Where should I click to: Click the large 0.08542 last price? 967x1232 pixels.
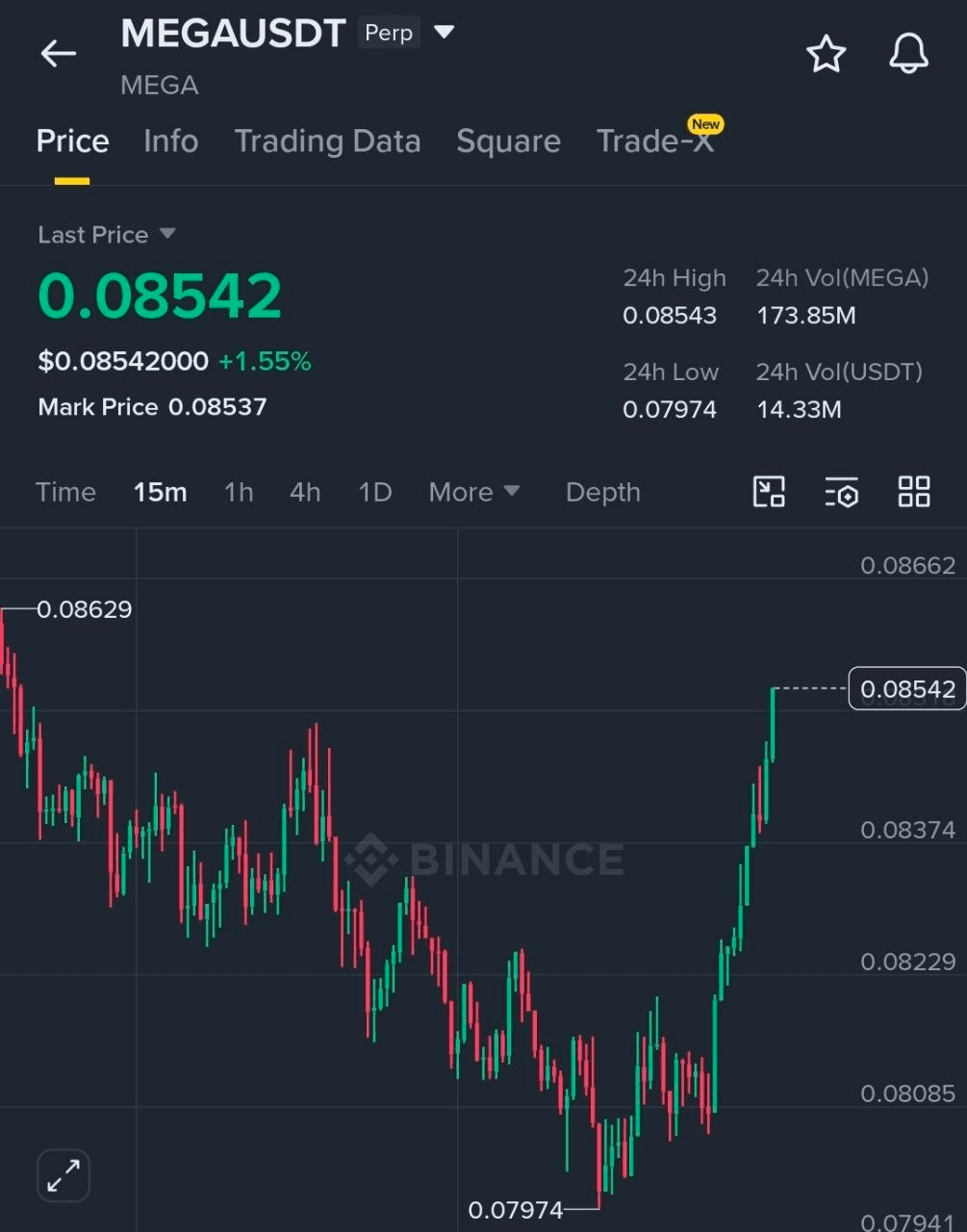(x=160, y=295)
